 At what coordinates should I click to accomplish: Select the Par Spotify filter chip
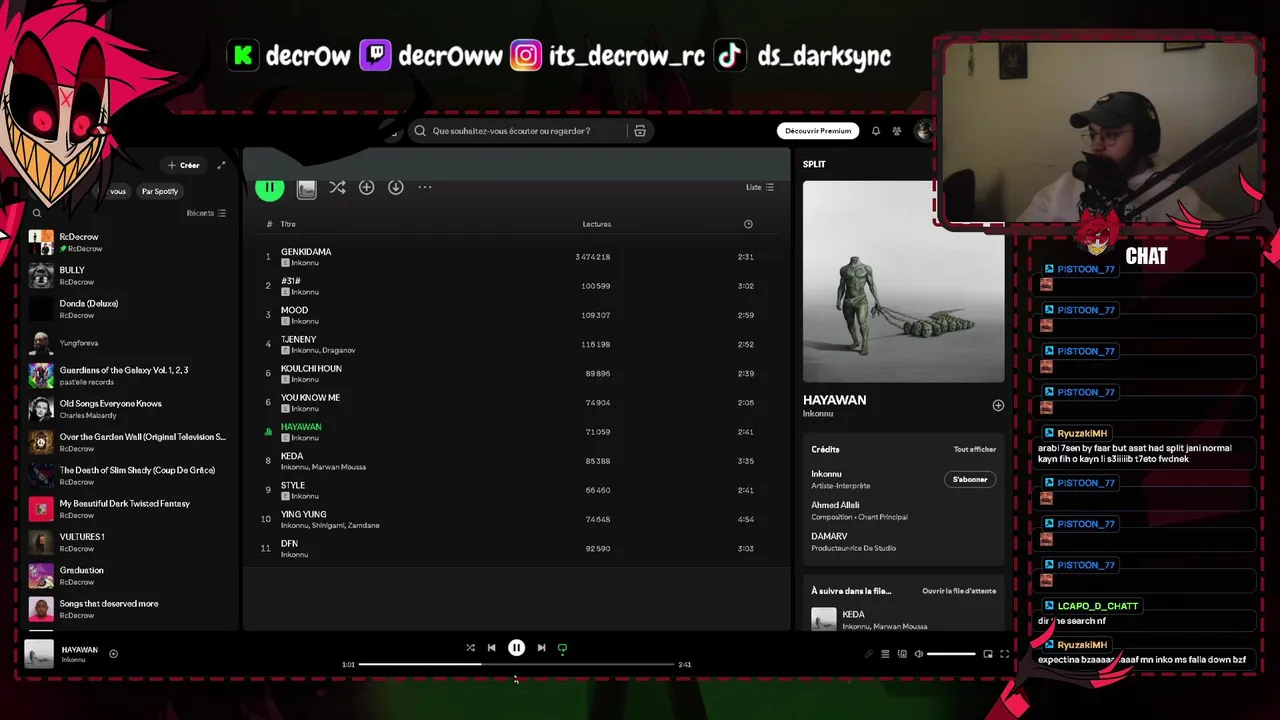(160, 191)
